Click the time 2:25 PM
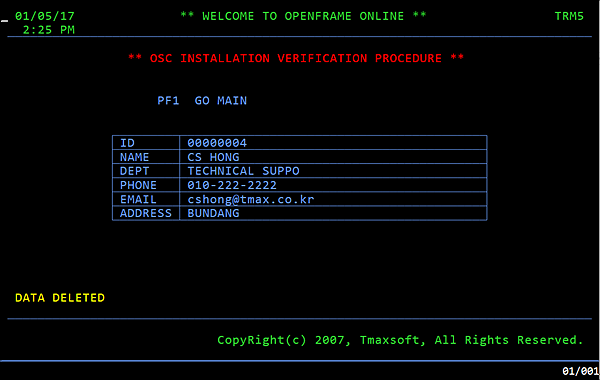The height and width of the screenshot is (380, 600). pos(49,30)
